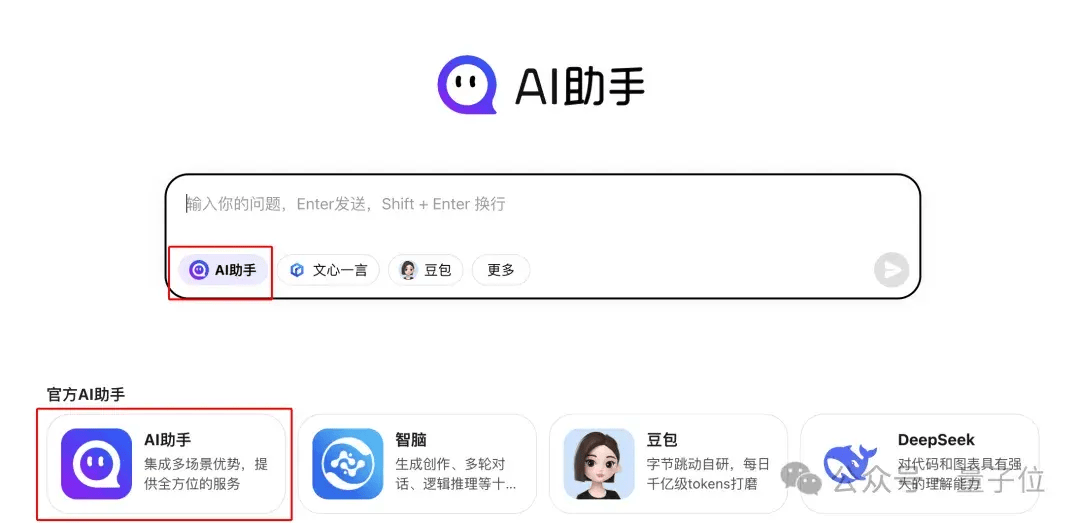The width and height of the screenshot is (1080, 523).
Task: Open the 智脑 assistant card
Action: pyautogui.click(x=417, y=464)
